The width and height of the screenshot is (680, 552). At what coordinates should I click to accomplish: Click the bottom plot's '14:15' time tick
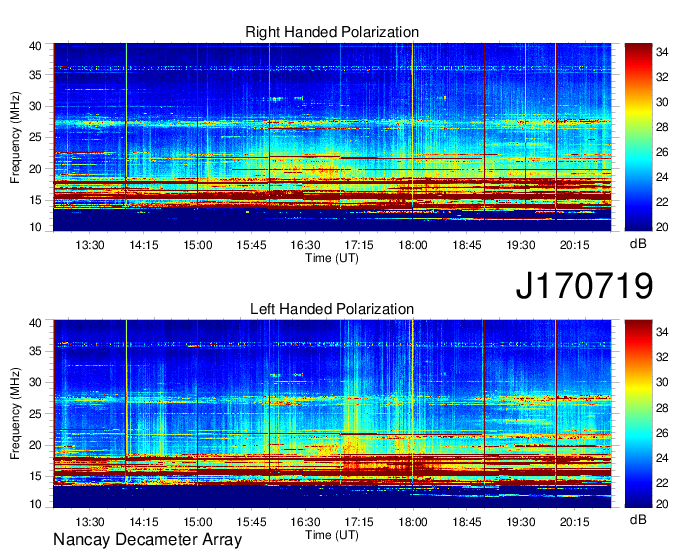(144, 522)
